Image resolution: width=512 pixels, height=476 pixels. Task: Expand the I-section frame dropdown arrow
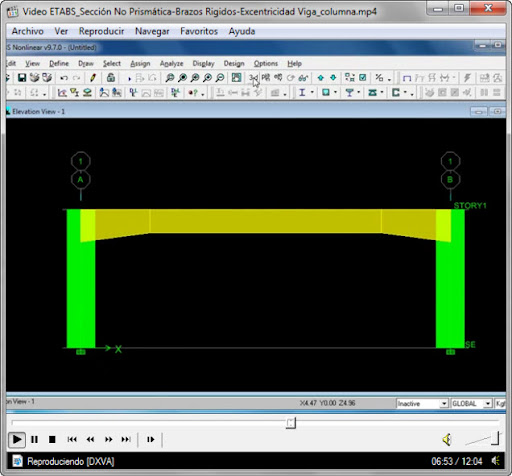tap(312, 92)
